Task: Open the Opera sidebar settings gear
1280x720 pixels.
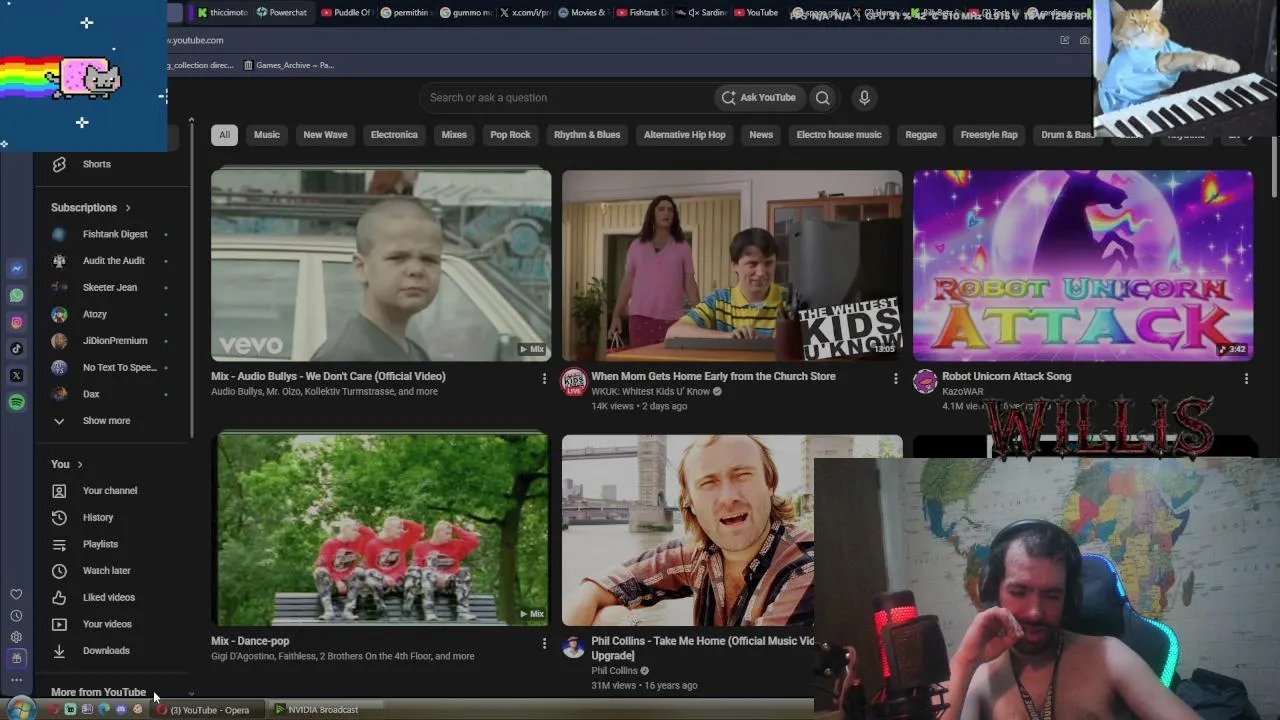Action: pyautogui.click(x=16, y=637)
